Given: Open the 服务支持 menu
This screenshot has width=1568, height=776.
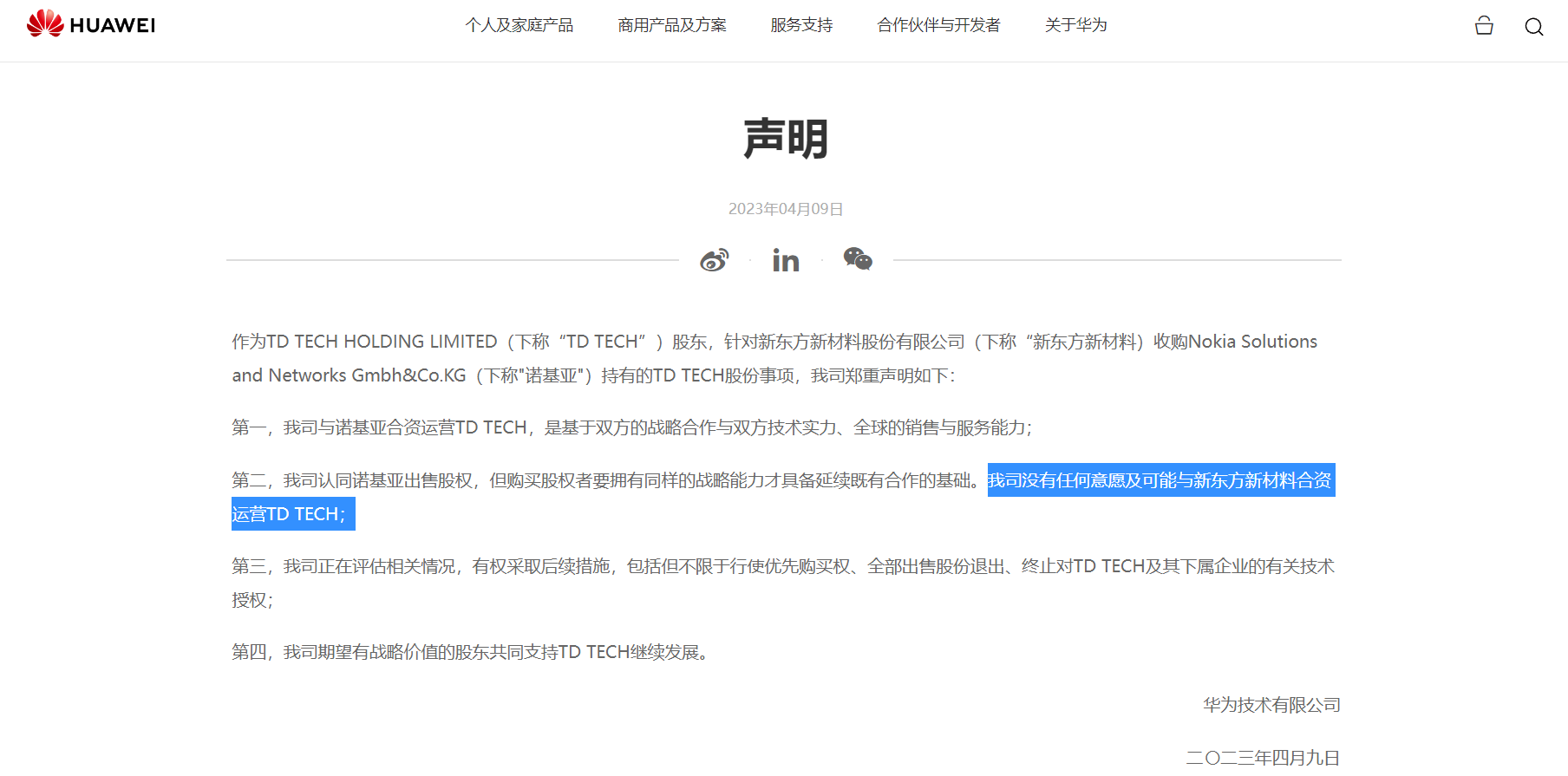Looking at the screenshot, I should point(801,25).
